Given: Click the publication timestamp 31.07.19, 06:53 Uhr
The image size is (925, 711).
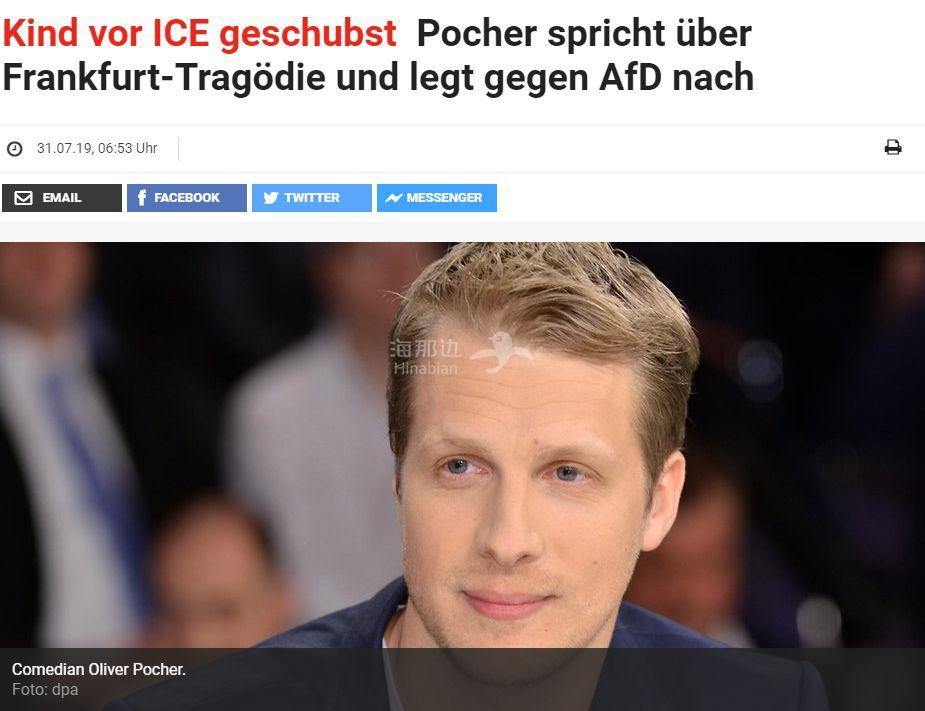Looking at the screenshot, I should (x=97, y=148).
